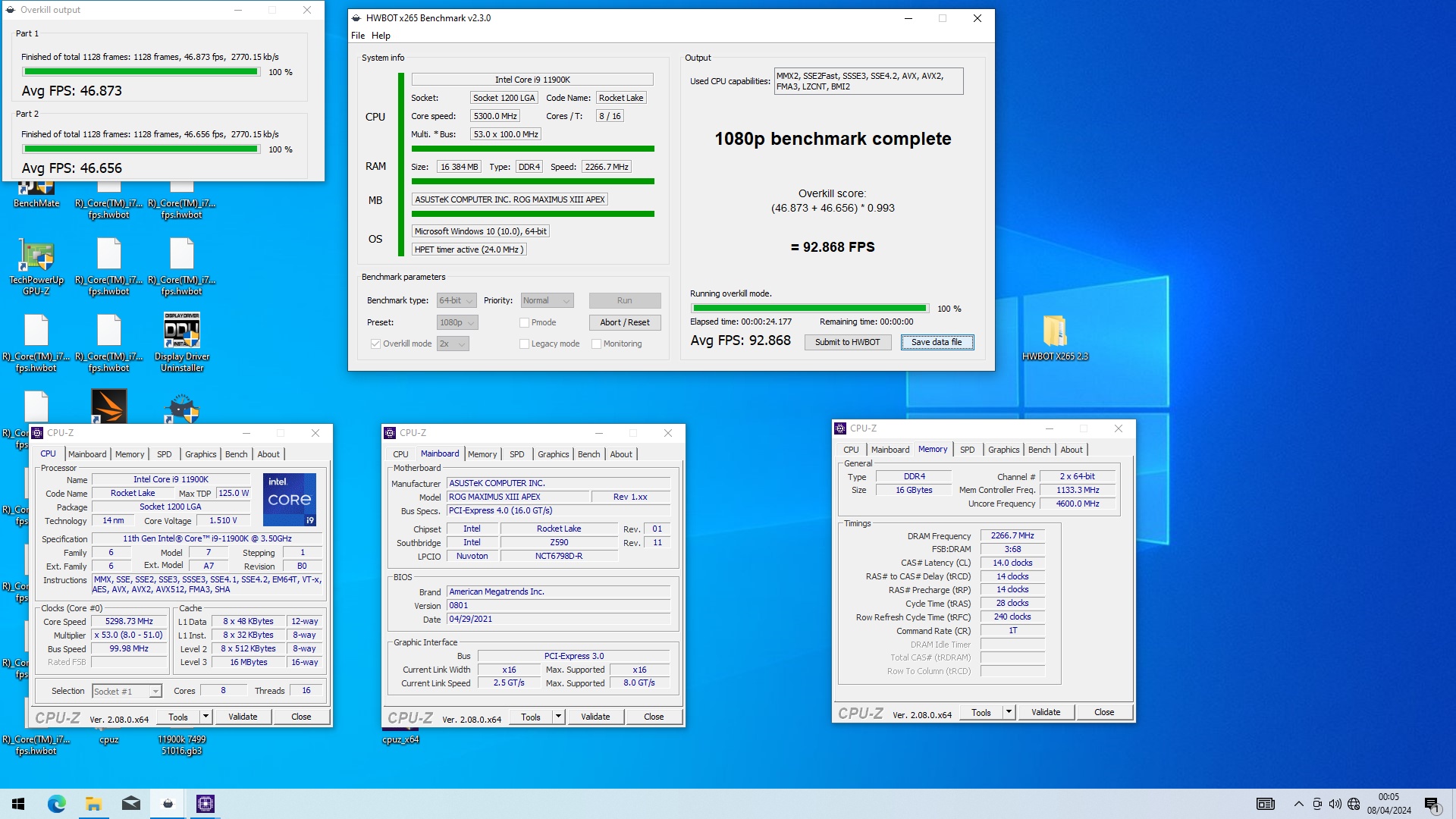Click Validate in CPU-Z CPU window
This screenshot has height=819, width=1456.
[243, 717]
